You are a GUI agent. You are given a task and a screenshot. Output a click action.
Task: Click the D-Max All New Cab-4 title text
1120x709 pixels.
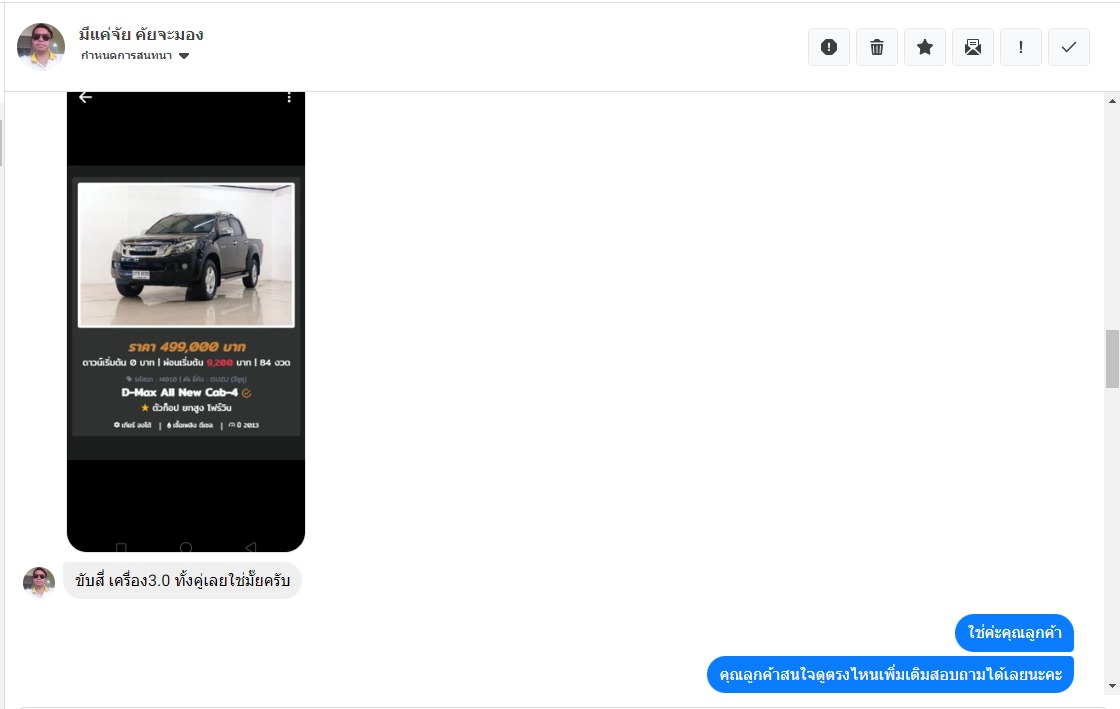(x=180, y=392)
